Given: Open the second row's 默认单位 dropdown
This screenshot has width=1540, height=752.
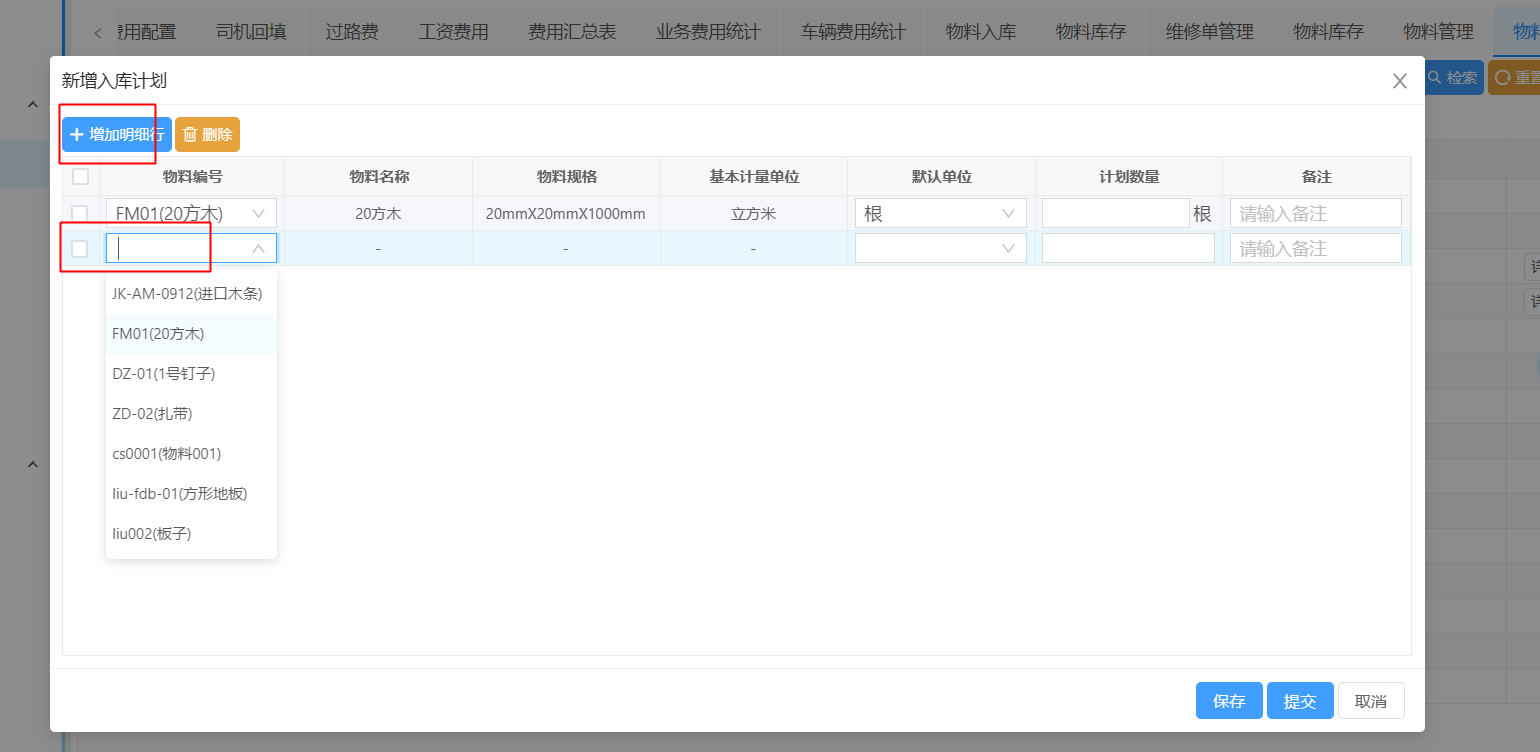Looking at the screenshot, I should [940, 248].
